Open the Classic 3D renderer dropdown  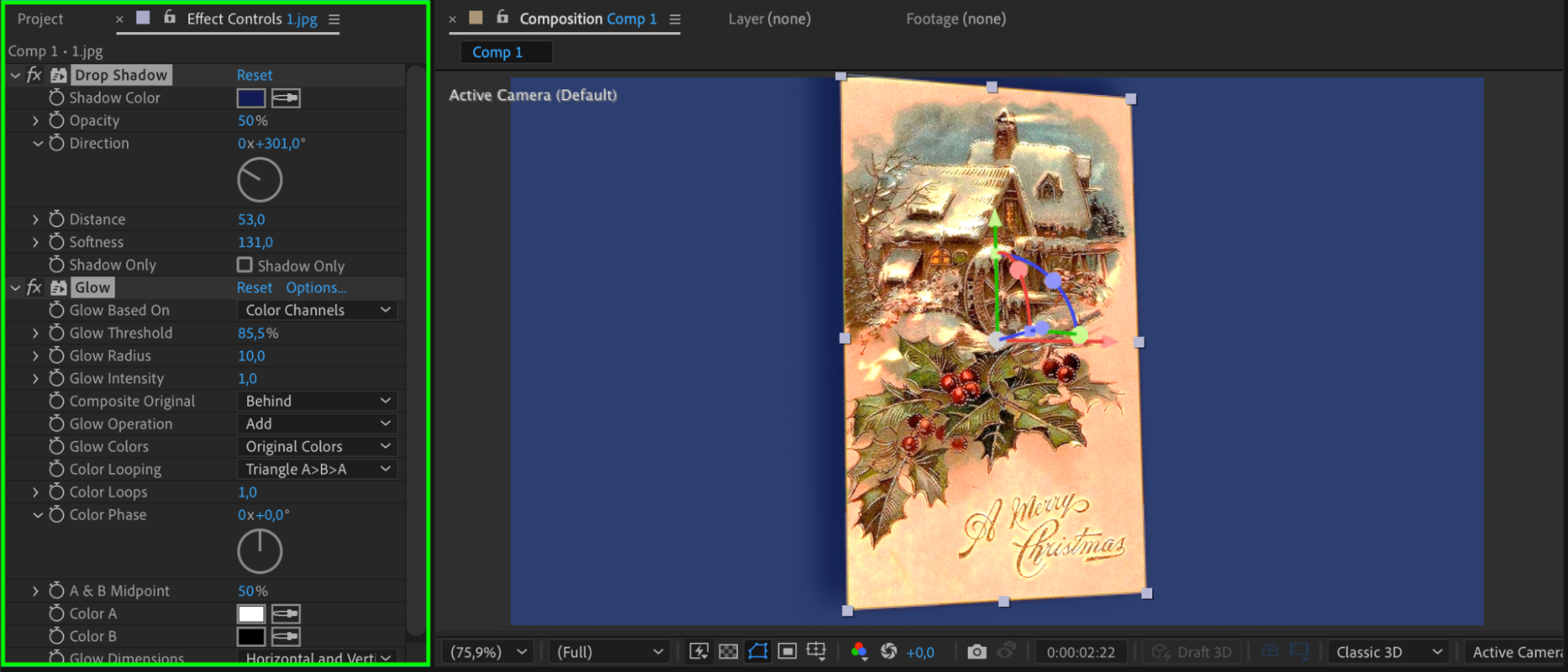coord(1388,652)
